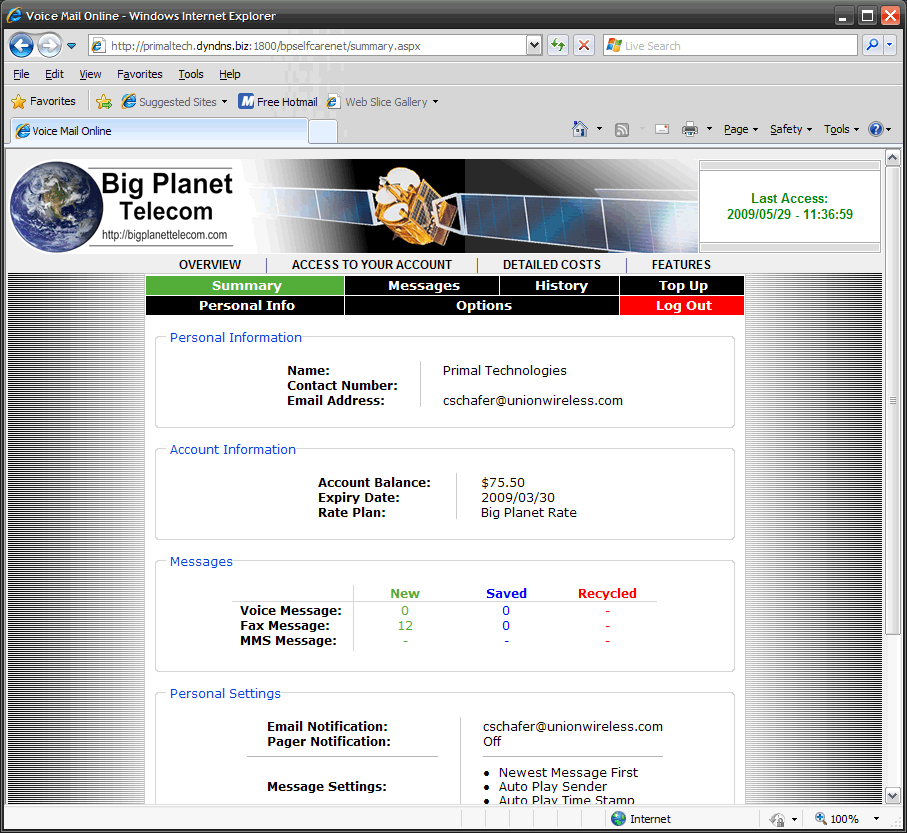Click the $75.50 account balance value
The image size is (907, 833).
click(x=503, y=482)
